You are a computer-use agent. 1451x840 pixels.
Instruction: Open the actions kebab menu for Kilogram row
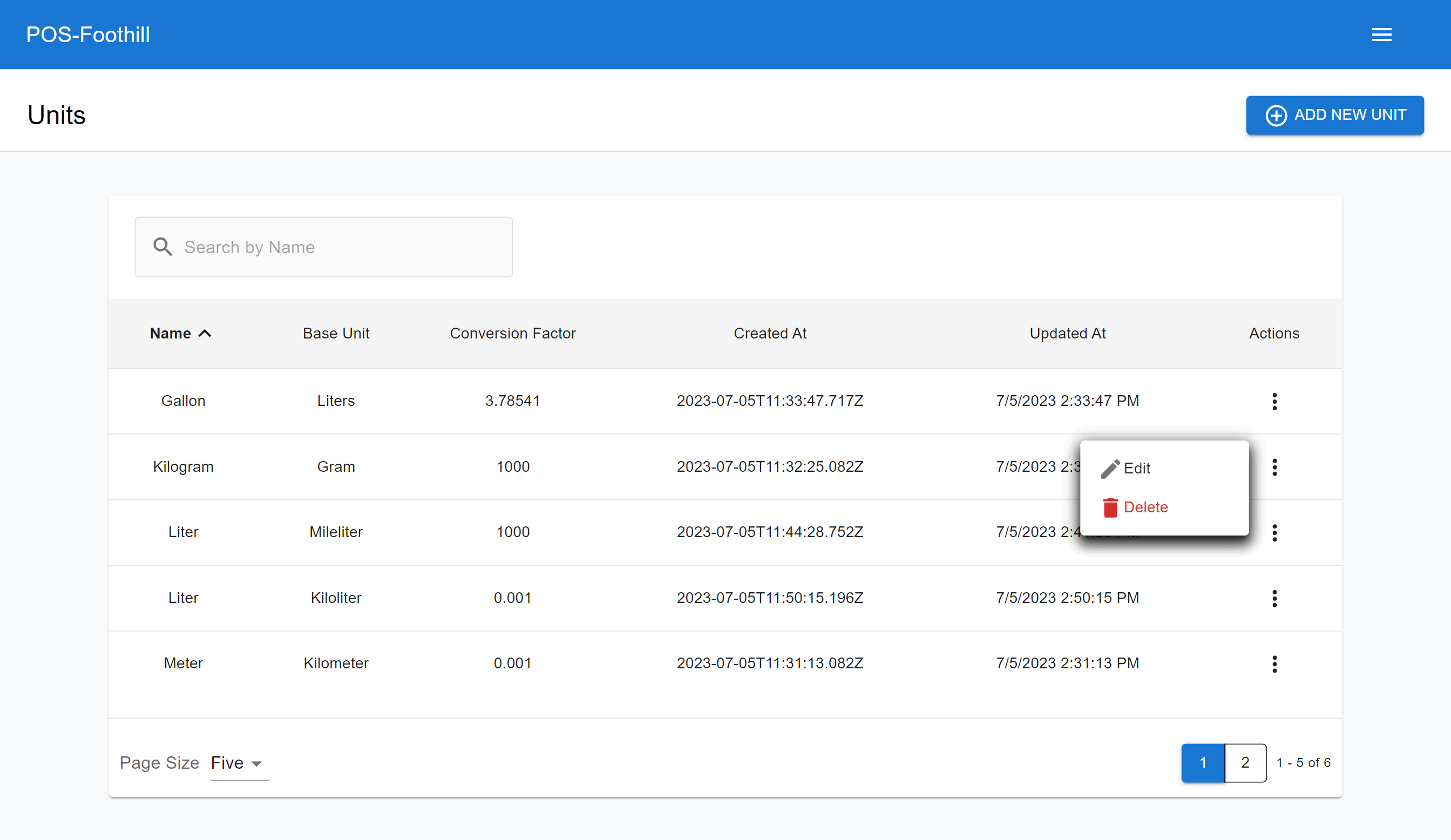(1275, 467)
